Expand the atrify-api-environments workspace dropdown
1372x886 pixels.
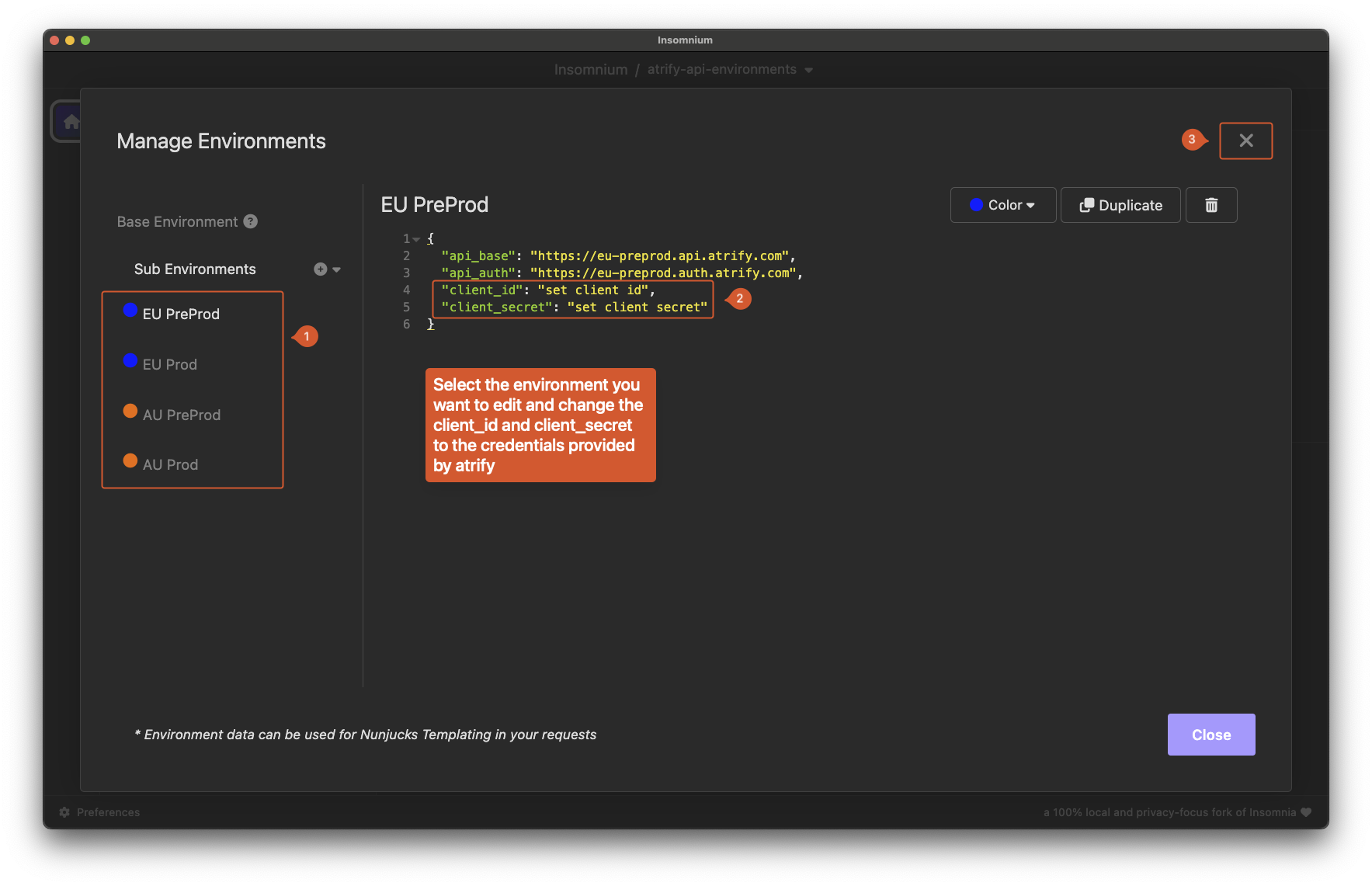pos(809,70)
